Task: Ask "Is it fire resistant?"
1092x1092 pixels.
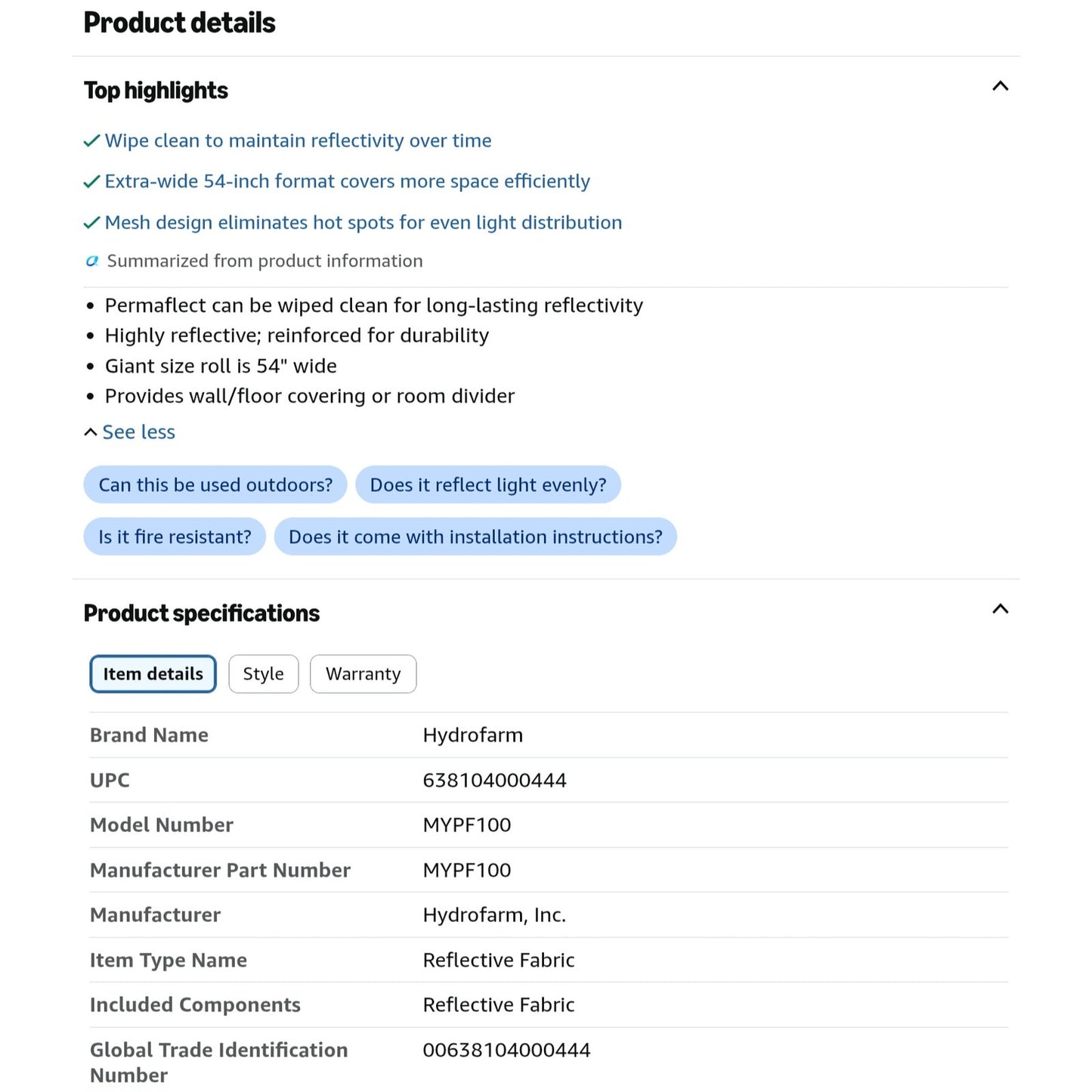Action: (175, 537)
